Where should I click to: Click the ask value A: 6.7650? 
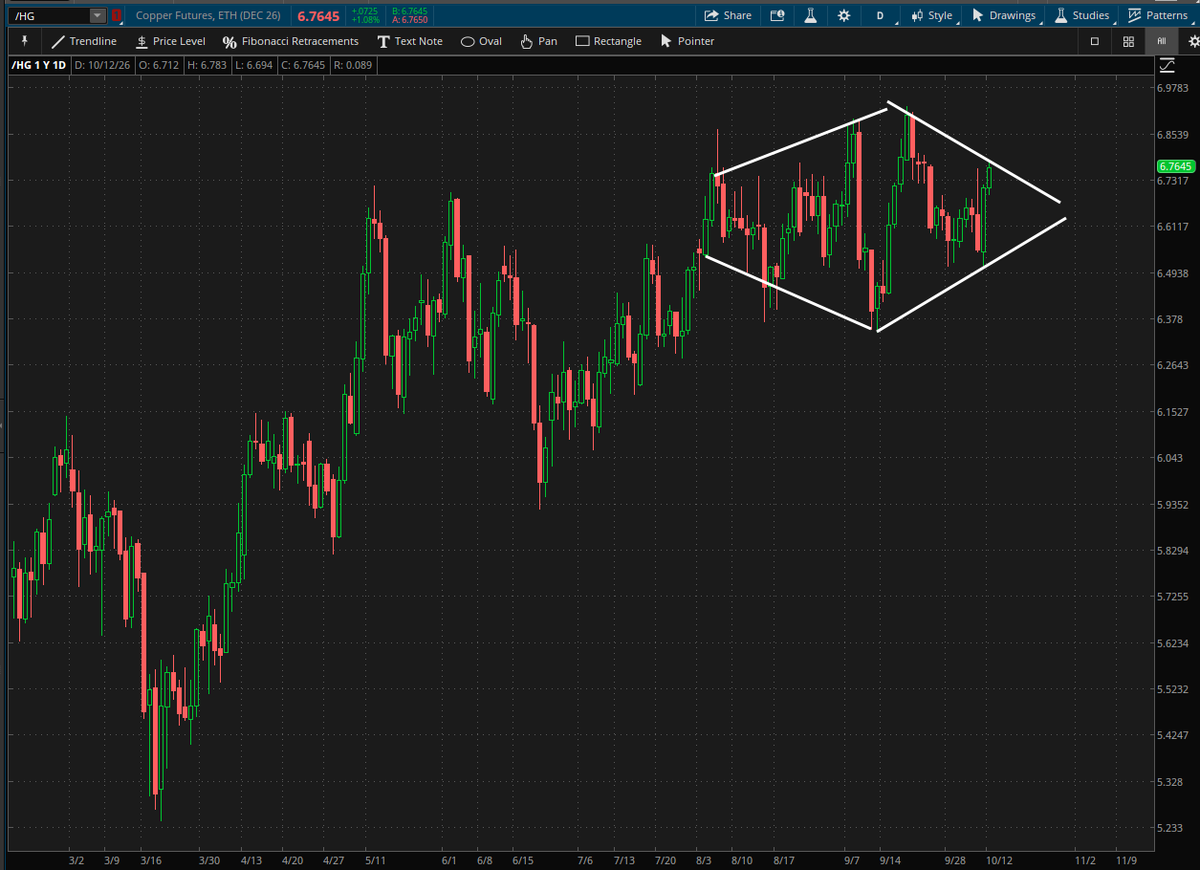pos(409,20)
